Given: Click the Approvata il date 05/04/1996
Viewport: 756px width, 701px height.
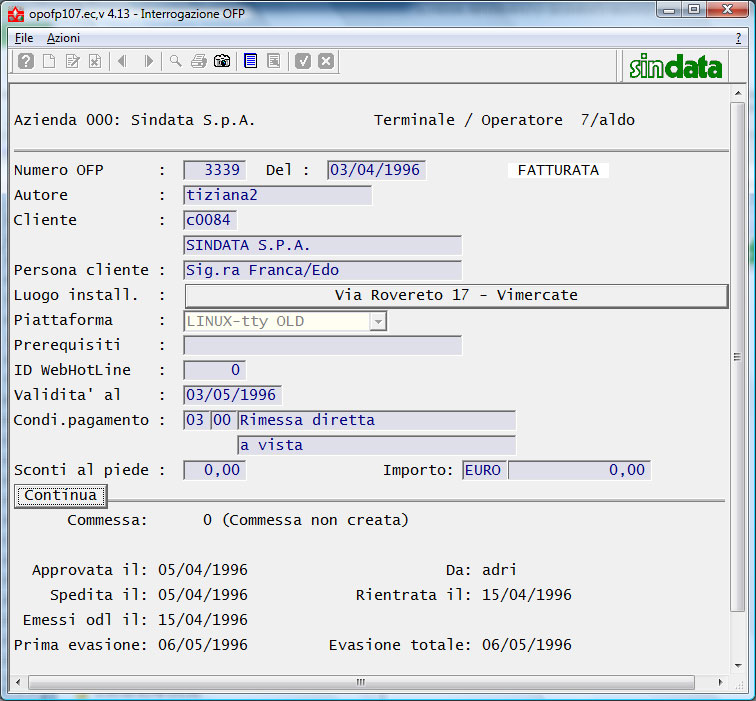Looking at the screenshot, I should pos(202,570).
